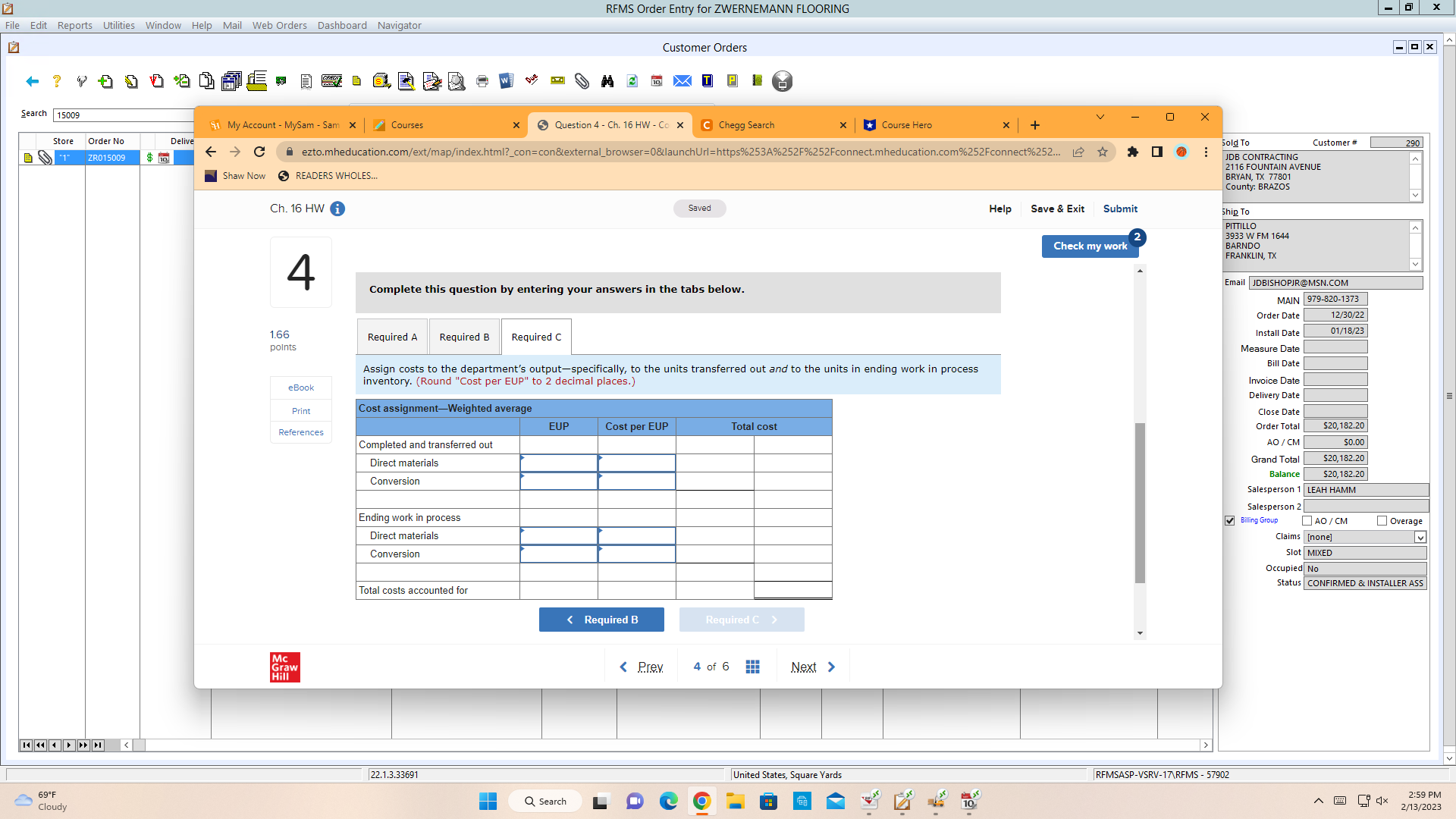1456x819 pixels.
Task: Open the Utilities menu
Action: [x=118, y=25]
